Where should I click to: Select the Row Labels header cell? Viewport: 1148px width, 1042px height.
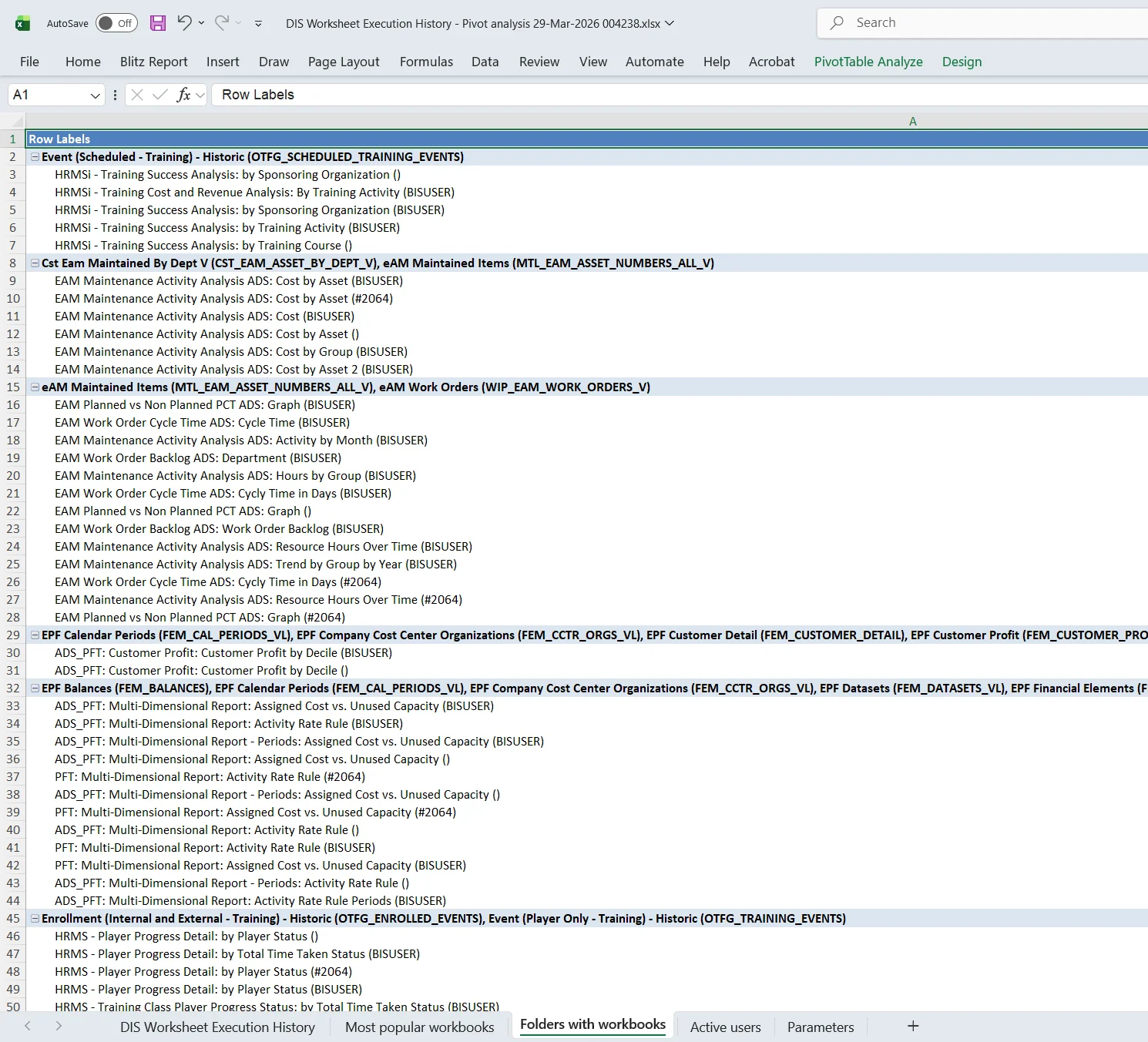(x=587, y=139)
